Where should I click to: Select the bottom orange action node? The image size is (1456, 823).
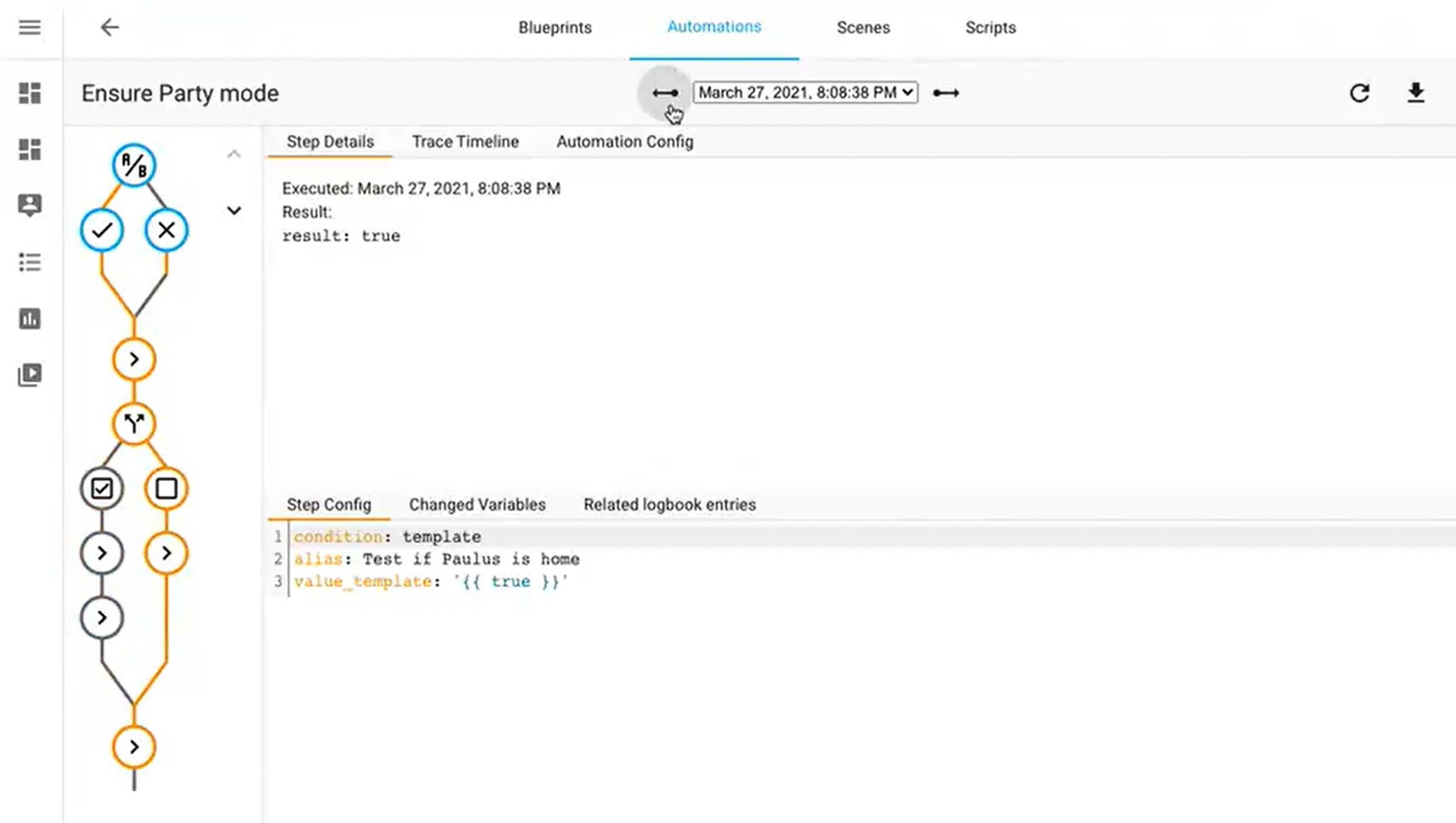click(134, 747)
